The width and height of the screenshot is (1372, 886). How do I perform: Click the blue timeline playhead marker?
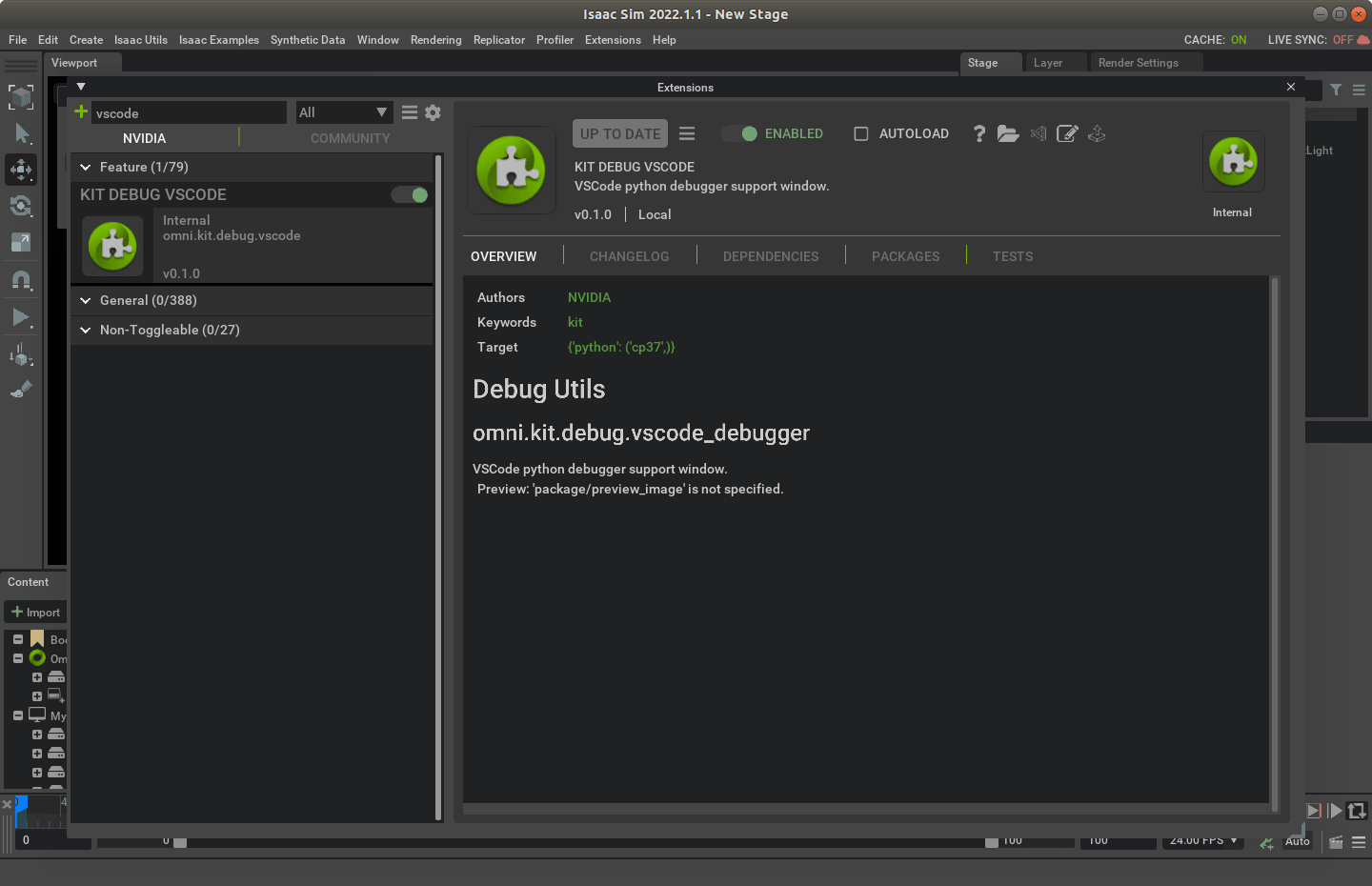coord(21,806)
